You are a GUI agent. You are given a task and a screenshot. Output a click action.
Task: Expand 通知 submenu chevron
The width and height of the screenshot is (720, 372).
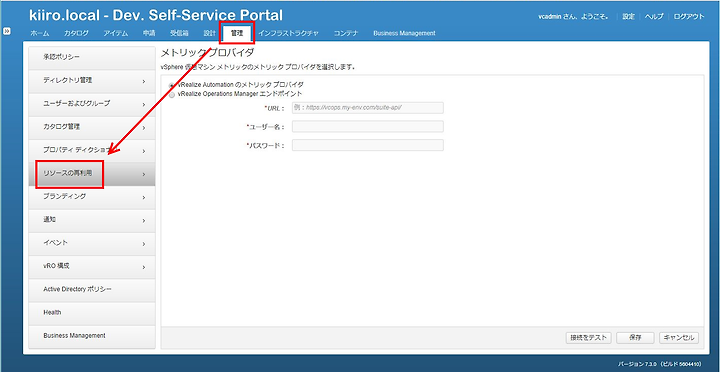click(144, 221)
